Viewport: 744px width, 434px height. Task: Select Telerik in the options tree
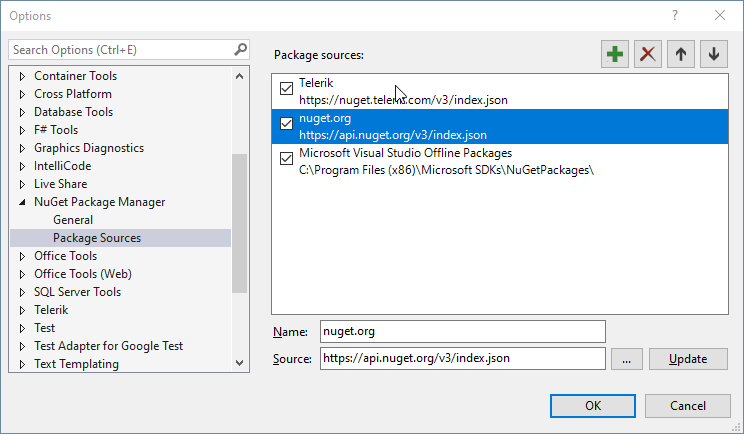[x=51, y=310]
